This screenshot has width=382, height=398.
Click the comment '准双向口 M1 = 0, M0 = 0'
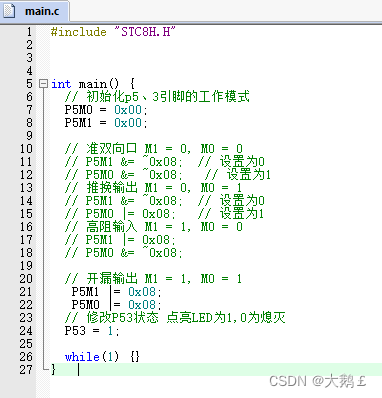[154, 149]
